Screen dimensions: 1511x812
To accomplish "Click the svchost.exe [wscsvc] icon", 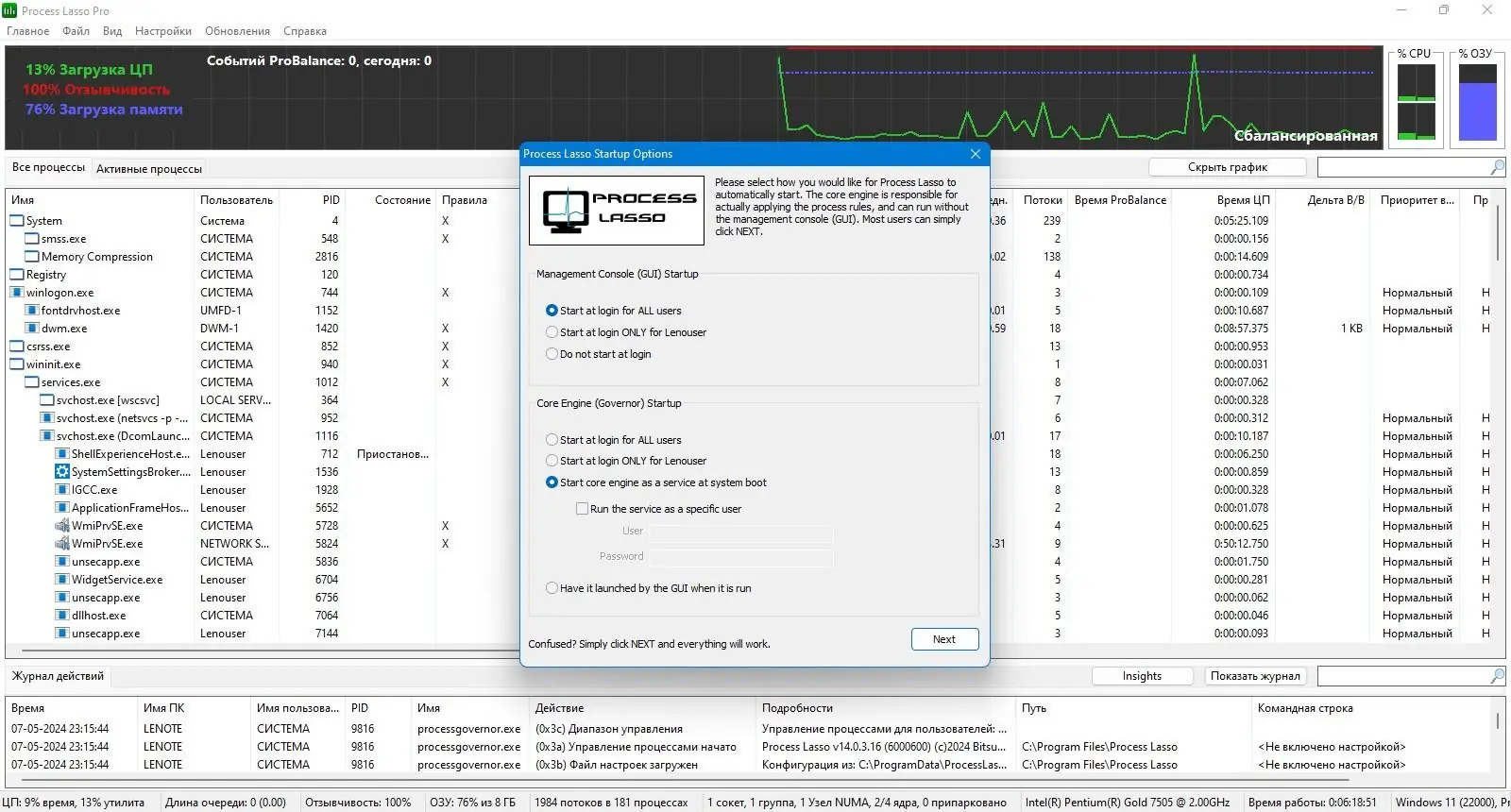I will click(x=47, y=400).
